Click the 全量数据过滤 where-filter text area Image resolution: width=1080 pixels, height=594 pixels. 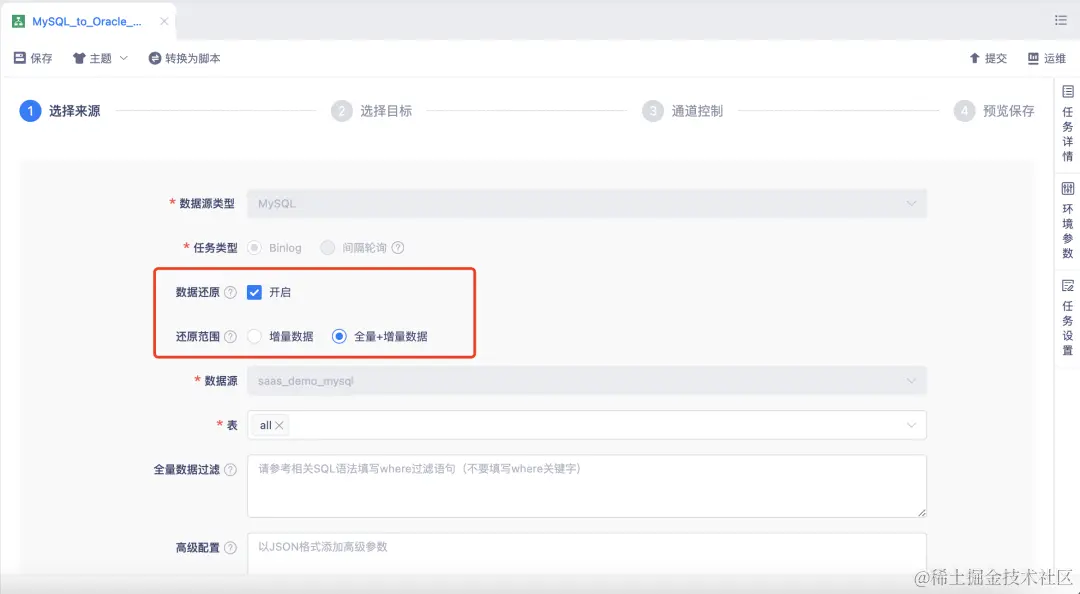click(587, 486)
